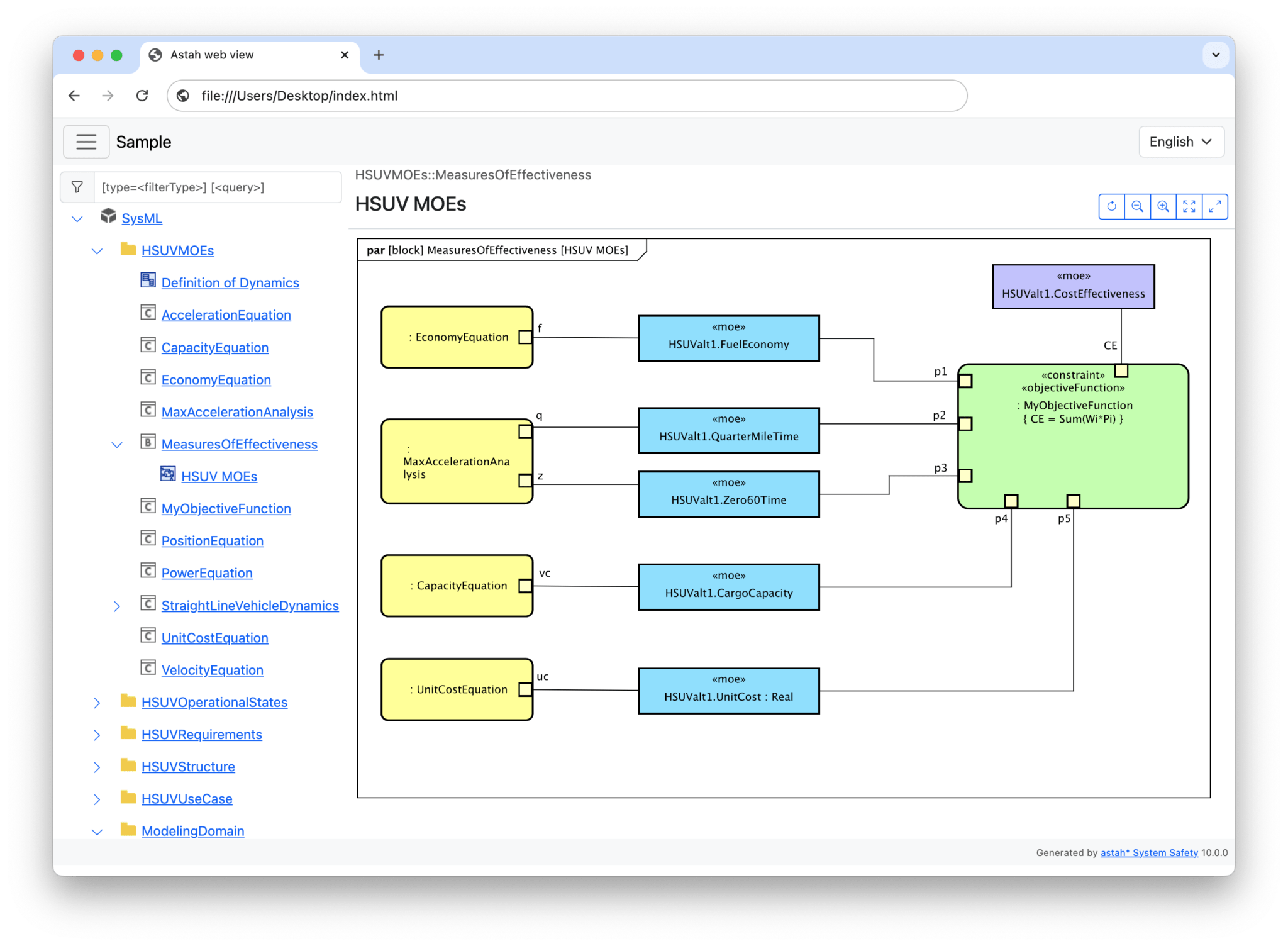Collapse the SysML root node
The image size is (1288, 946).
click(x=77, y=218)
